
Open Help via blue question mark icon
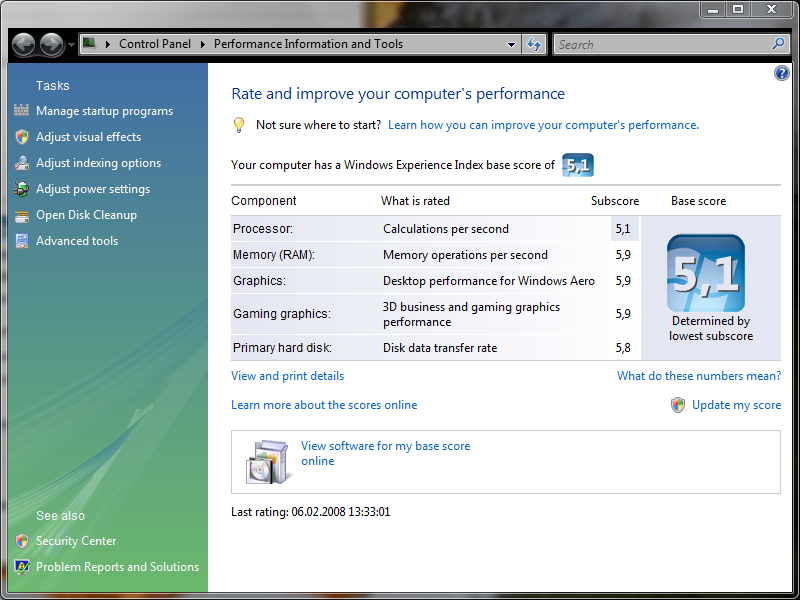[x=781, y=73]
